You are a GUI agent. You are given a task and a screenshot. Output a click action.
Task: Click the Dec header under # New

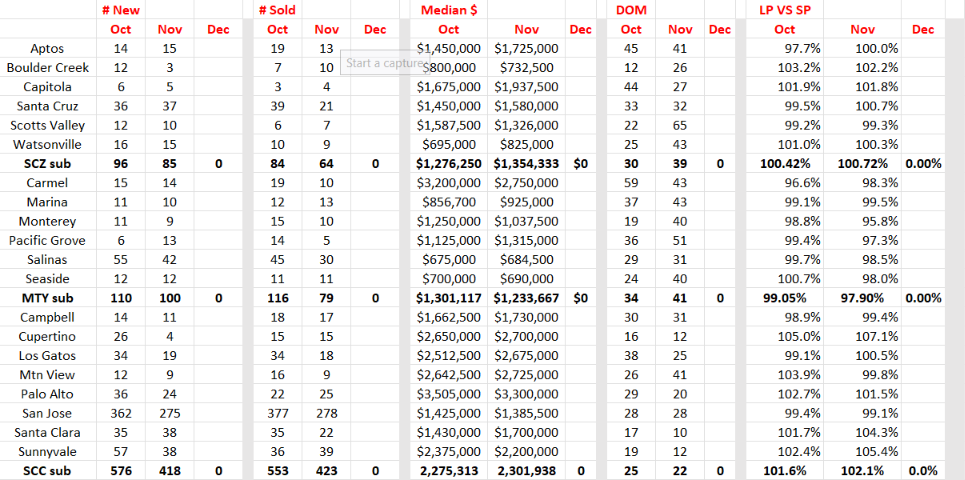218,29
